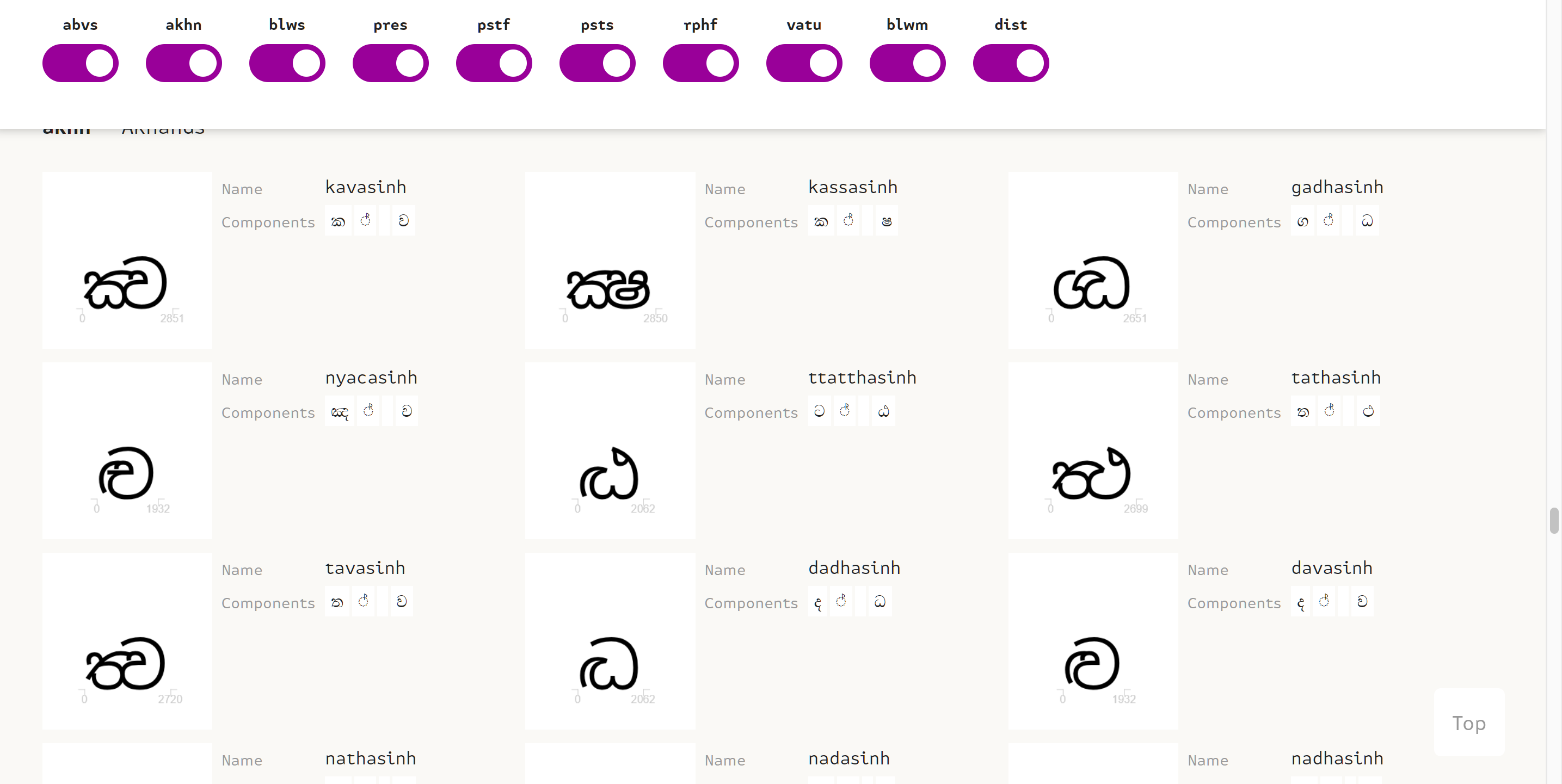Click first component glyph of nyacasinh
Image resolution: width=1562 pixels, height=784 pixels.
(x=340, y=412)
